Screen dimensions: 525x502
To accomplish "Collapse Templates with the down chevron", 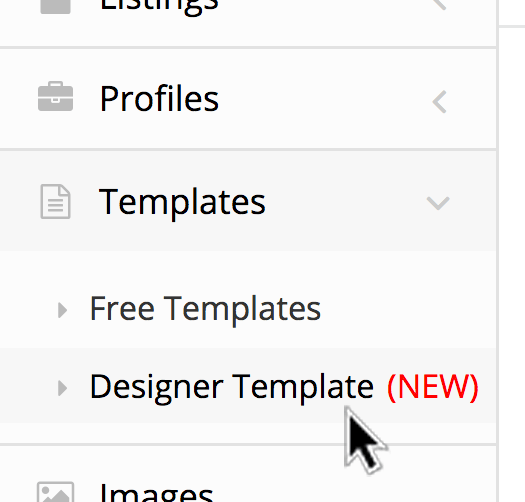I will tap(438, 203).
